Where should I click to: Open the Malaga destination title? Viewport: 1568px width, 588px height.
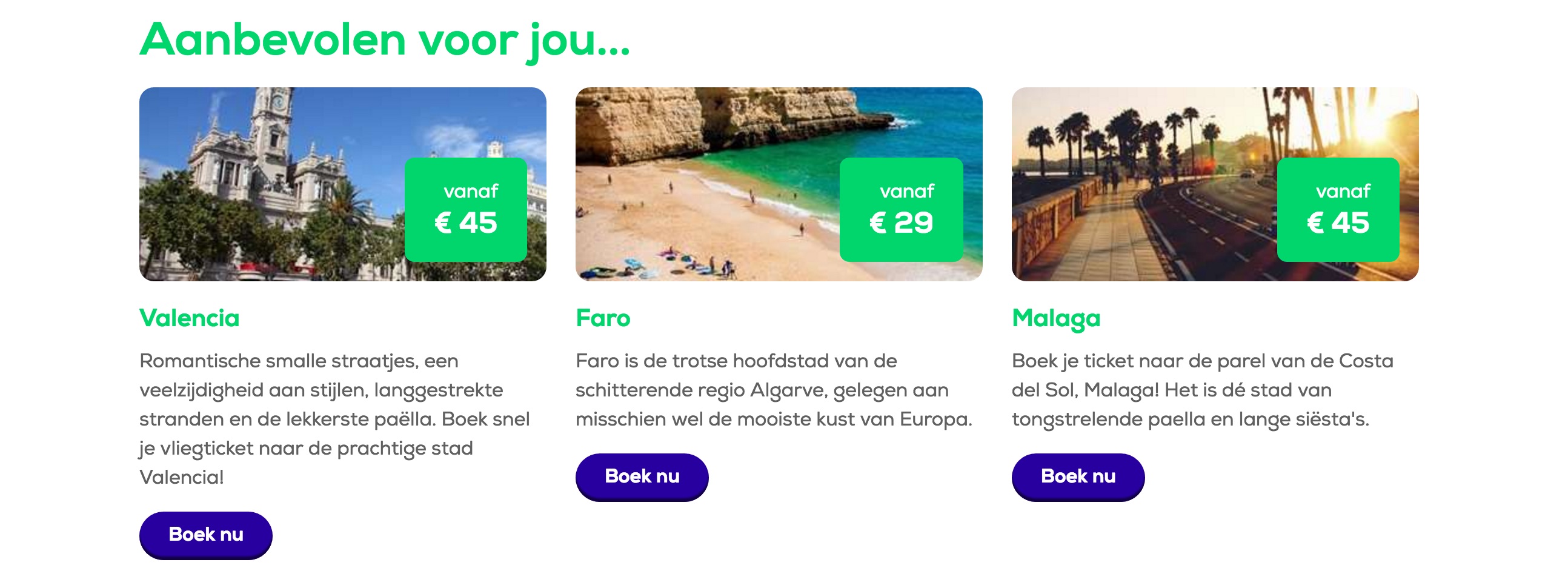coord(1056,318)
